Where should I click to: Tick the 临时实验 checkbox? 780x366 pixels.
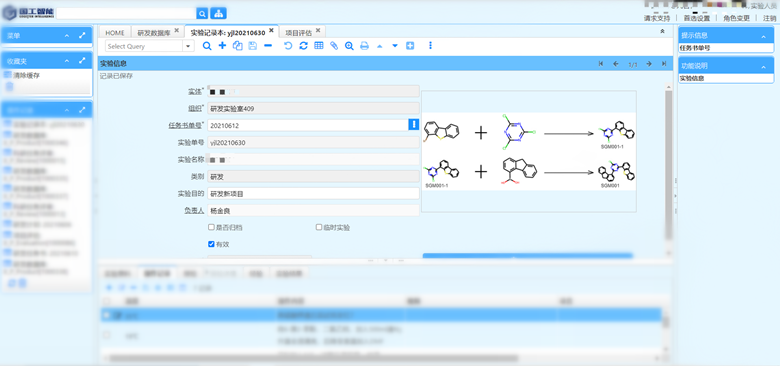point(319,227)
